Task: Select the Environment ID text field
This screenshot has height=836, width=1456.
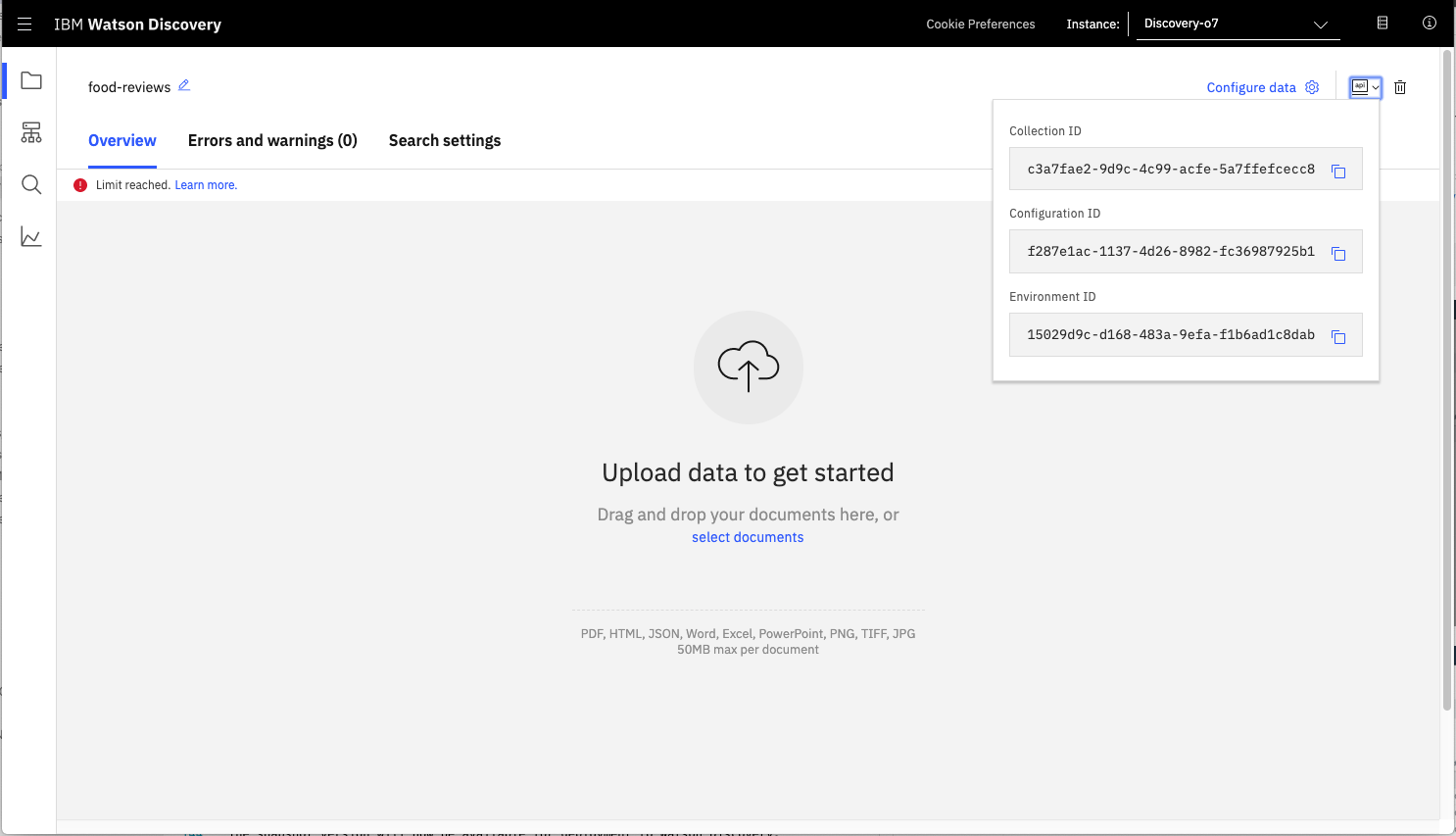Action: 1186,334
